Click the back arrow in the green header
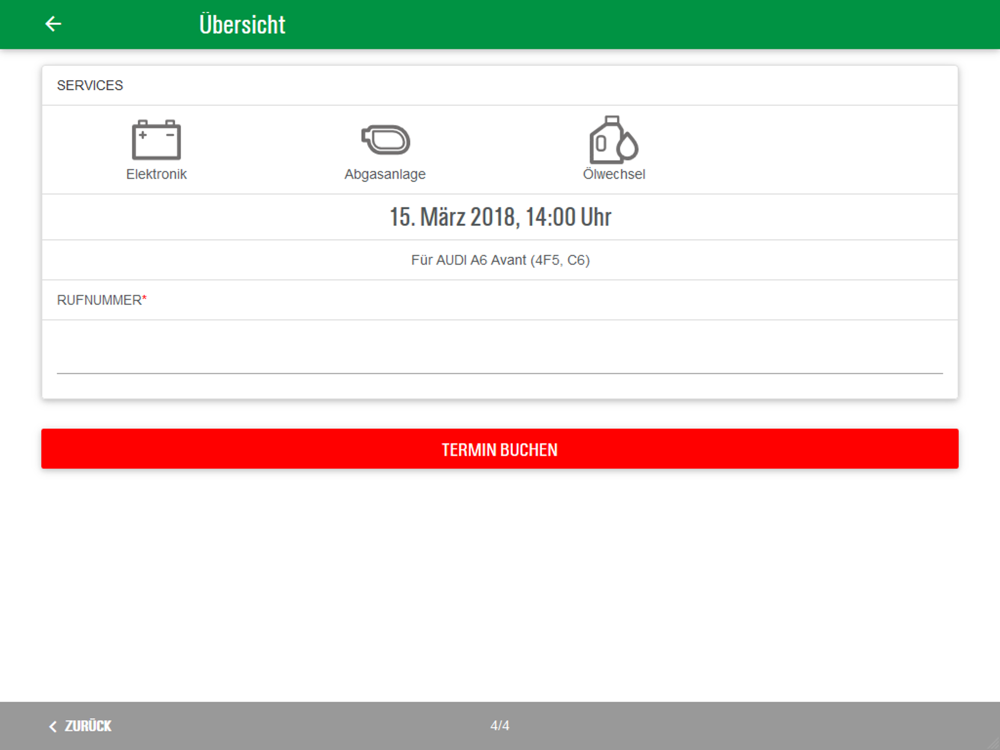Image resolution: width=1000 pixels, height=750 pixels. (x=53, y=24)
